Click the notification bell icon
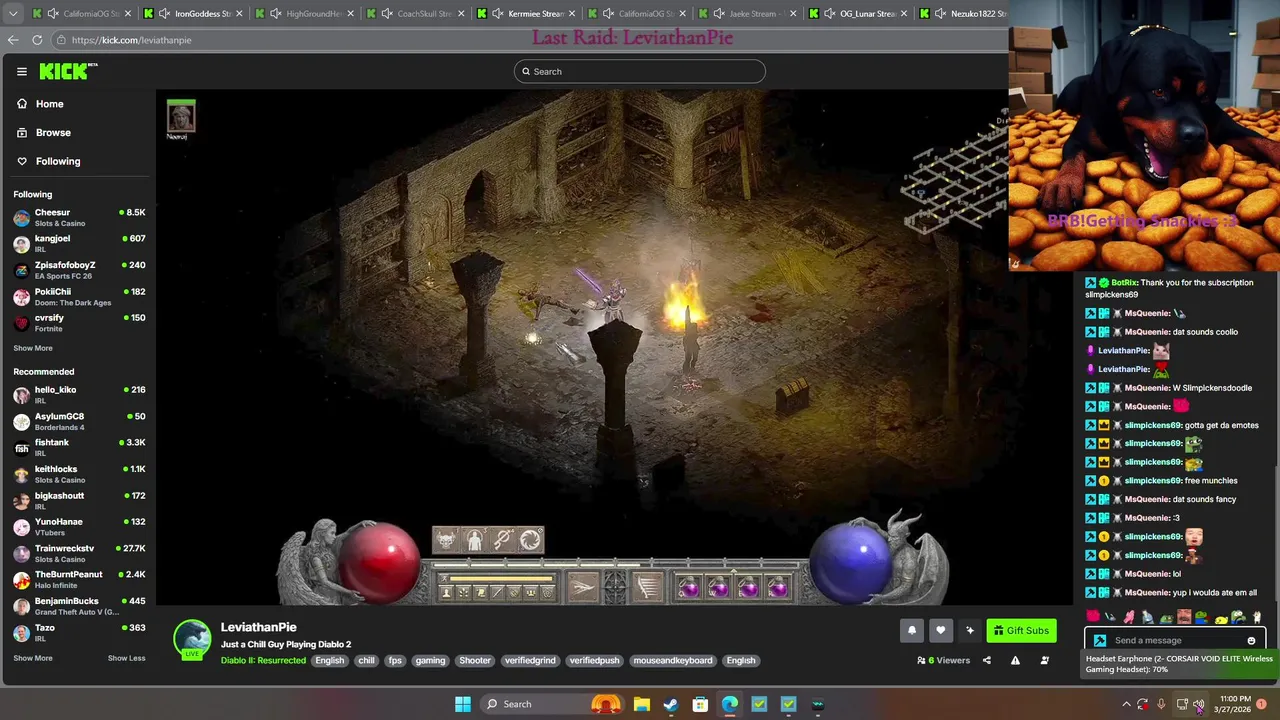 (x=911, y=630)
